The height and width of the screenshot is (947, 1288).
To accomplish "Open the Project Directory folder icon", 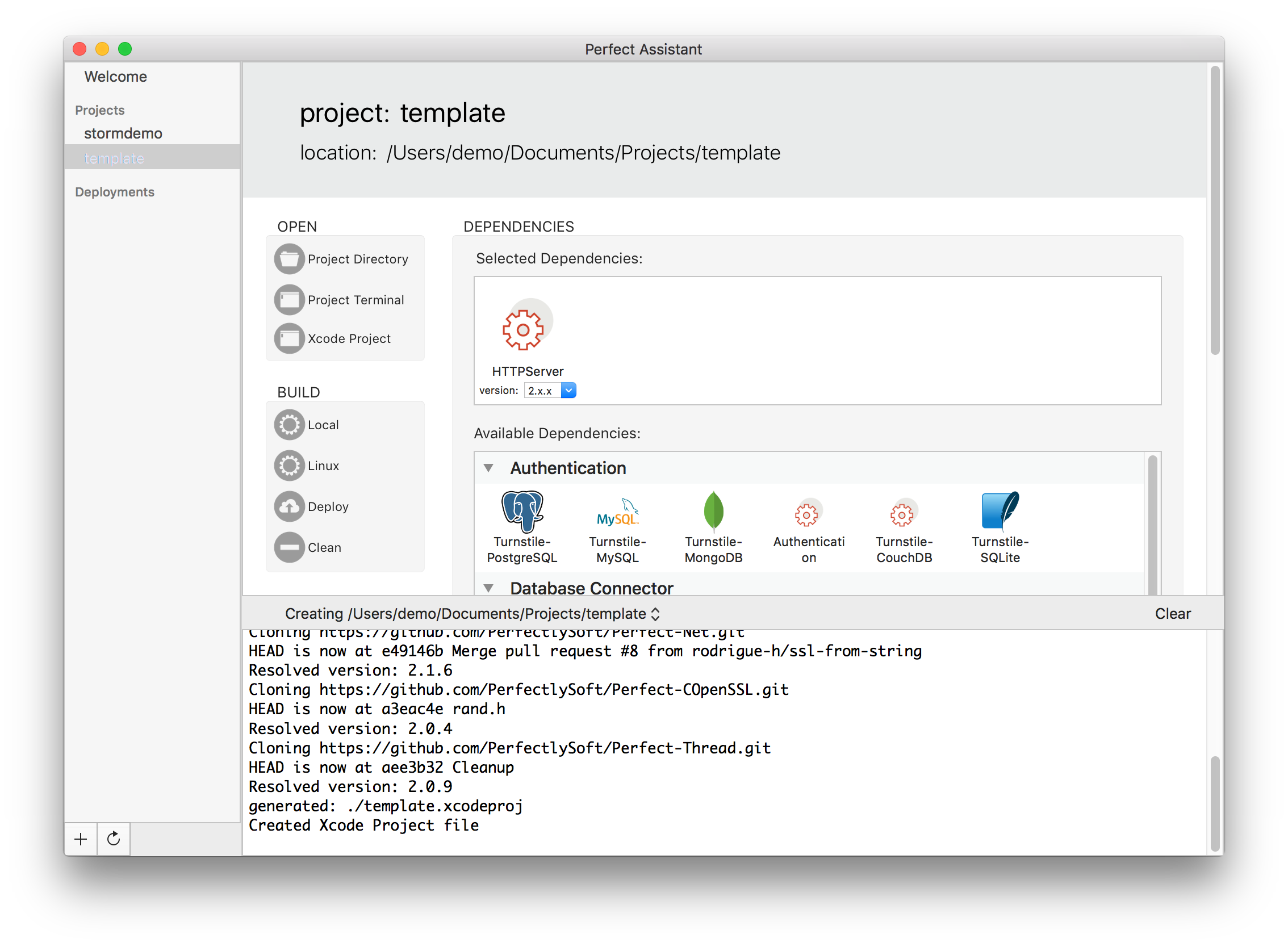I will pos(289,259).
